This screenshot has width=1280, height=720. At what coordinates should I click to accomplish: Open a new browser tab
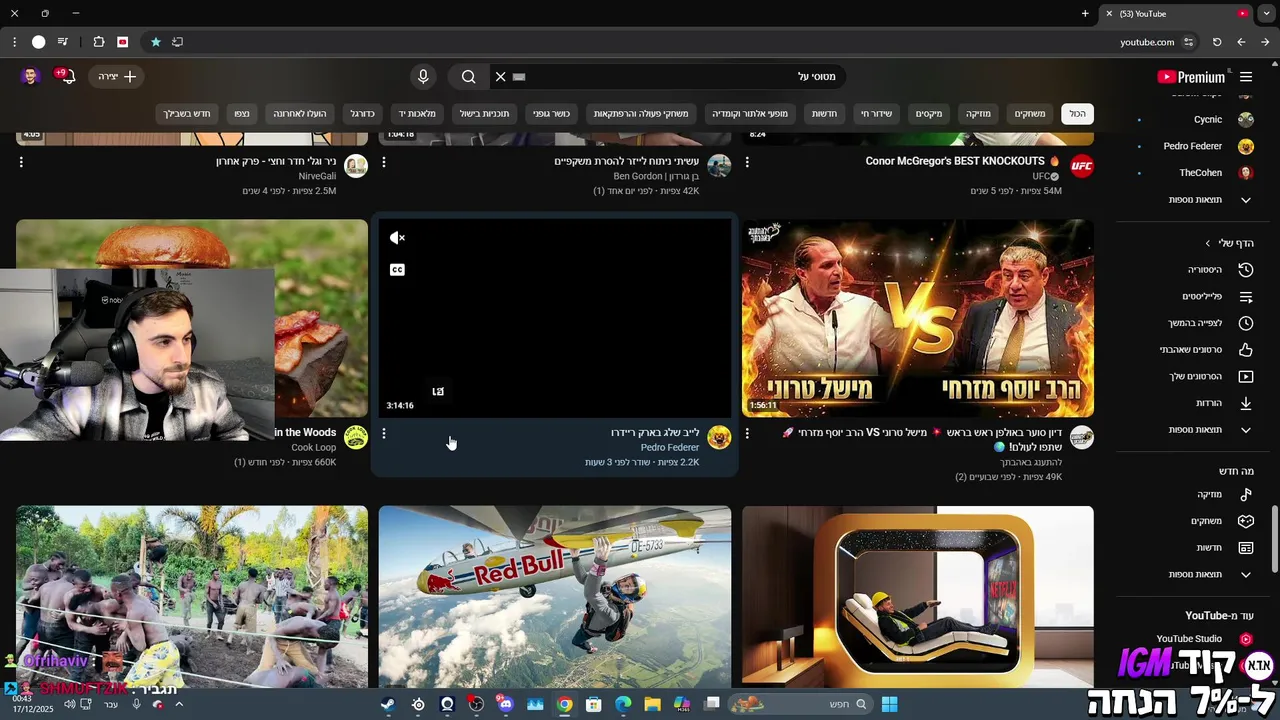pyautogui.click(x=1085, y=14)
